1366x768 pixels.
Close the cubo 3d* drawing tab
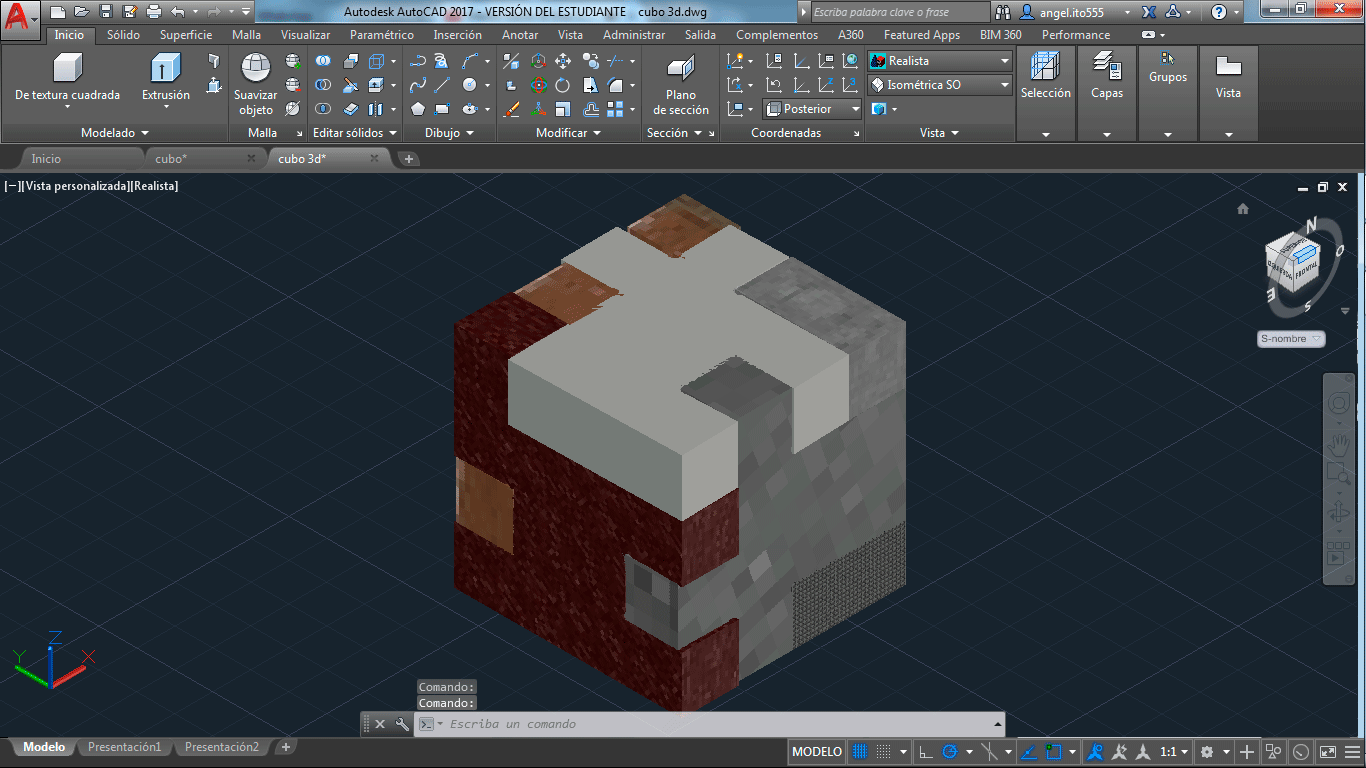point(375,158)
